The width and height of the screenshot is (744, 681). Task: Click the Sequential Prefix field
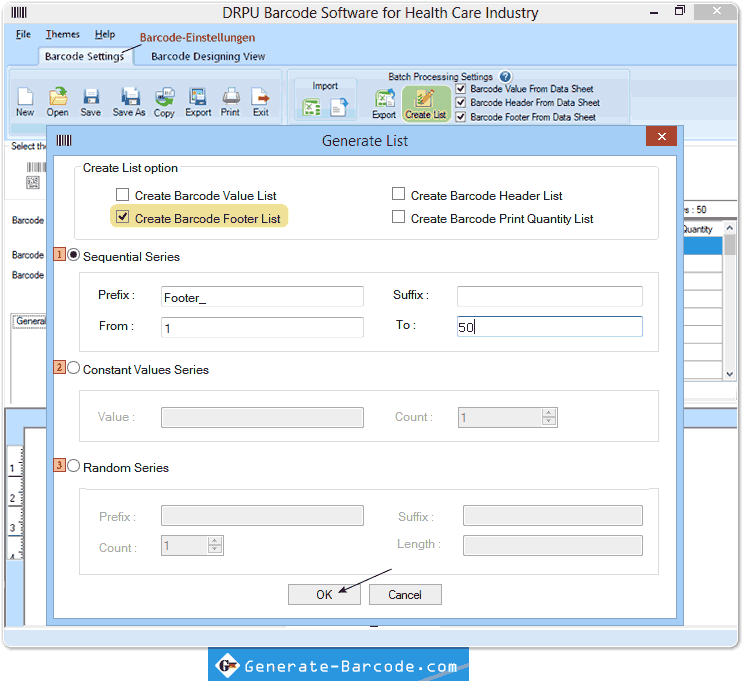[262, 297]
